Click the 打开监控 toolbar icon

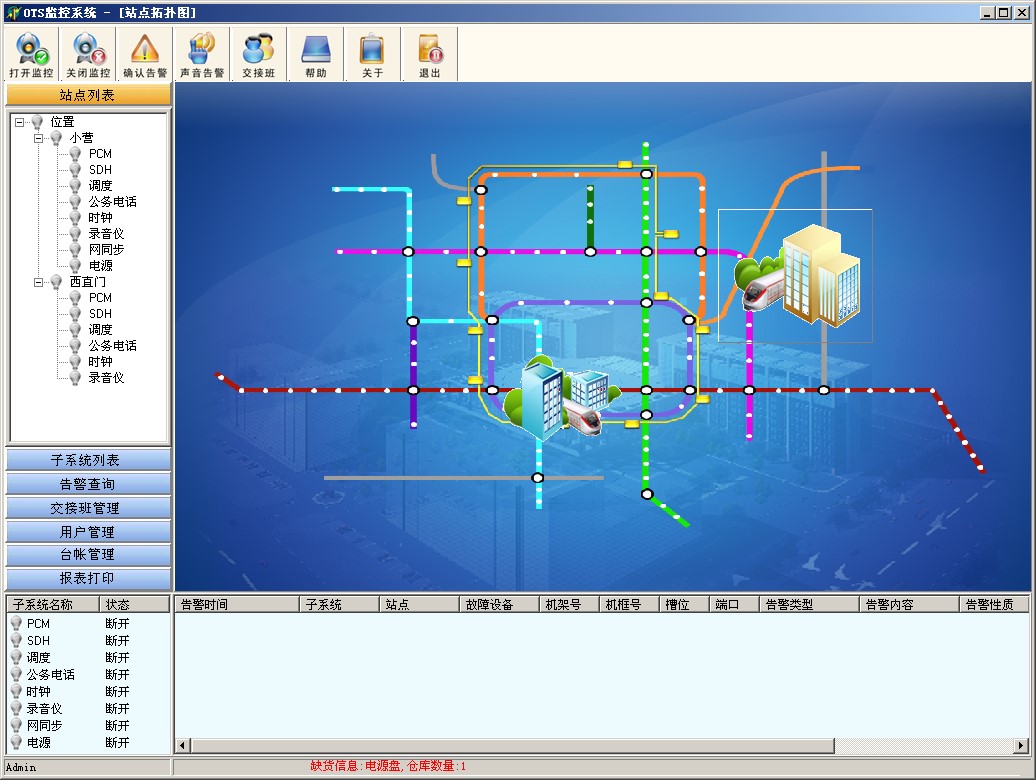pyautogui.click(x=31, y=49)
